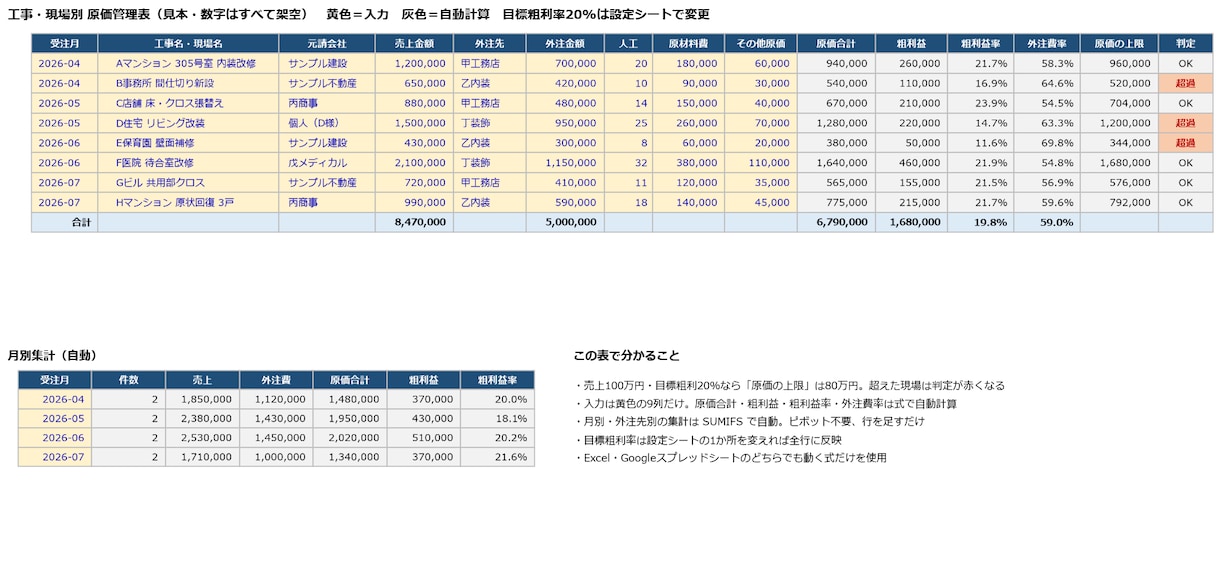This screenshot has width=1220, height=567.
Task: Click the 合計 label in totals row
Action: [x=65, y=223]
